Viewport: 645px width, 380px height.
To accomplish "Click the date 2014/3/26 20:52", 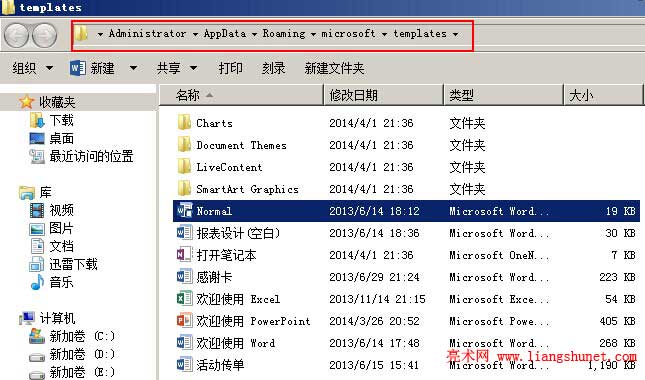I will (374, 321).
